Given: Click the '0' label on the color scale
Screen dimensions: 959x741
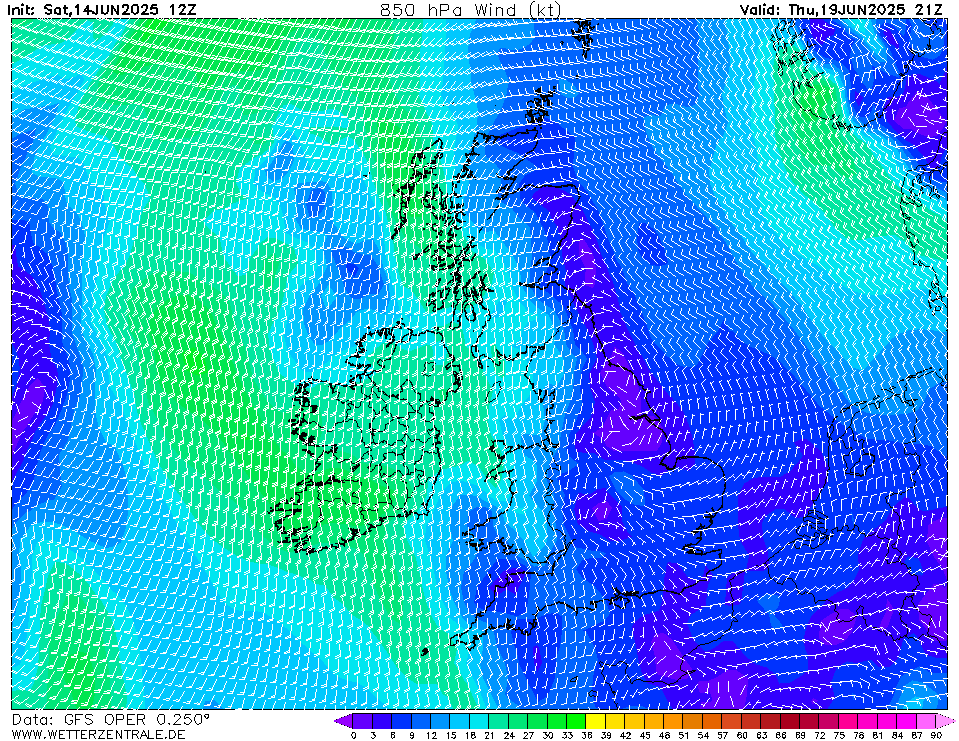Looking at the screenshot, I should pyautogui.click(x=353, y=735).
